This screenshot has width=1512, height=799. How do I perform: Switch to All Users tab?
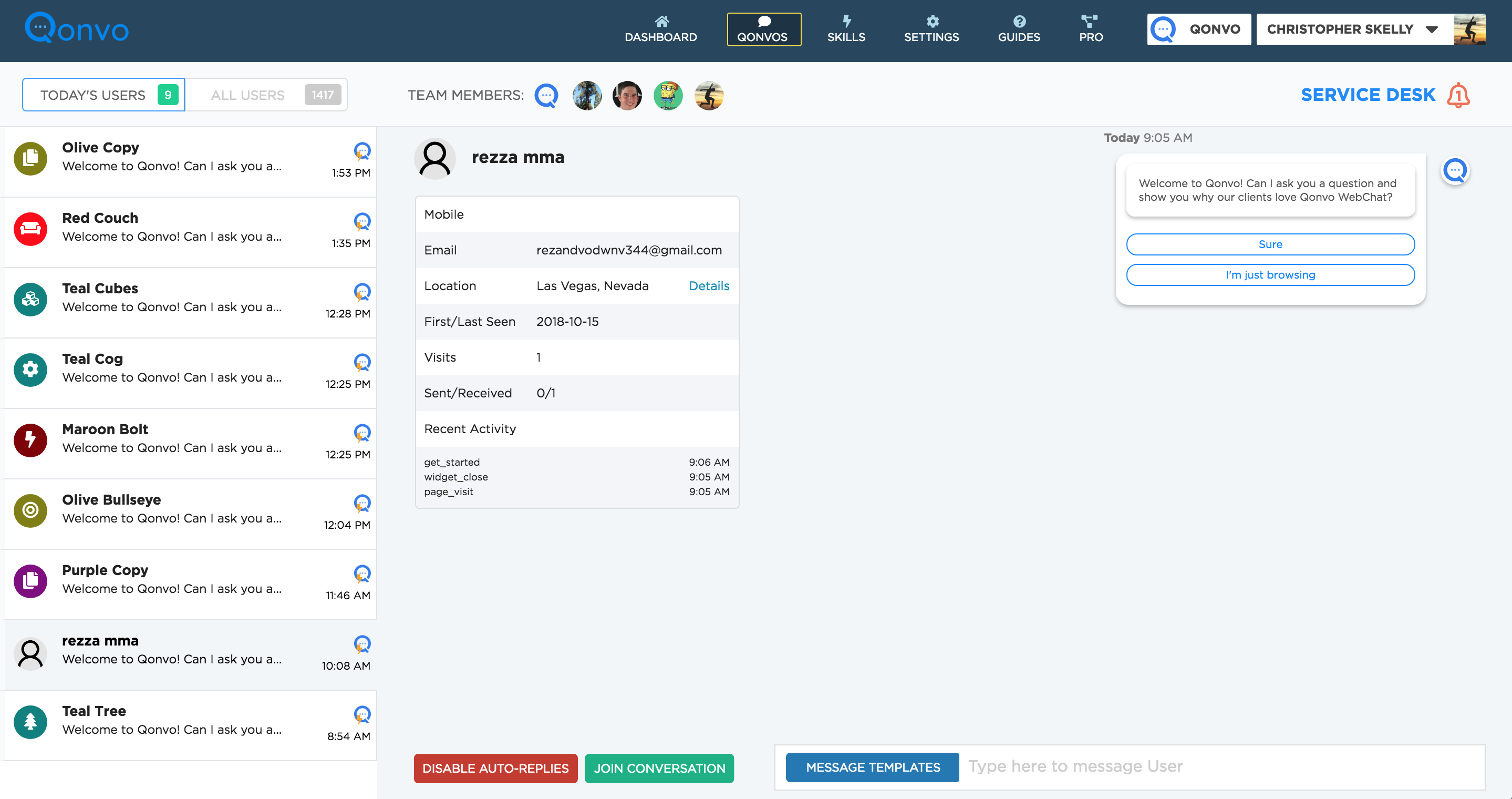point(266,95)
